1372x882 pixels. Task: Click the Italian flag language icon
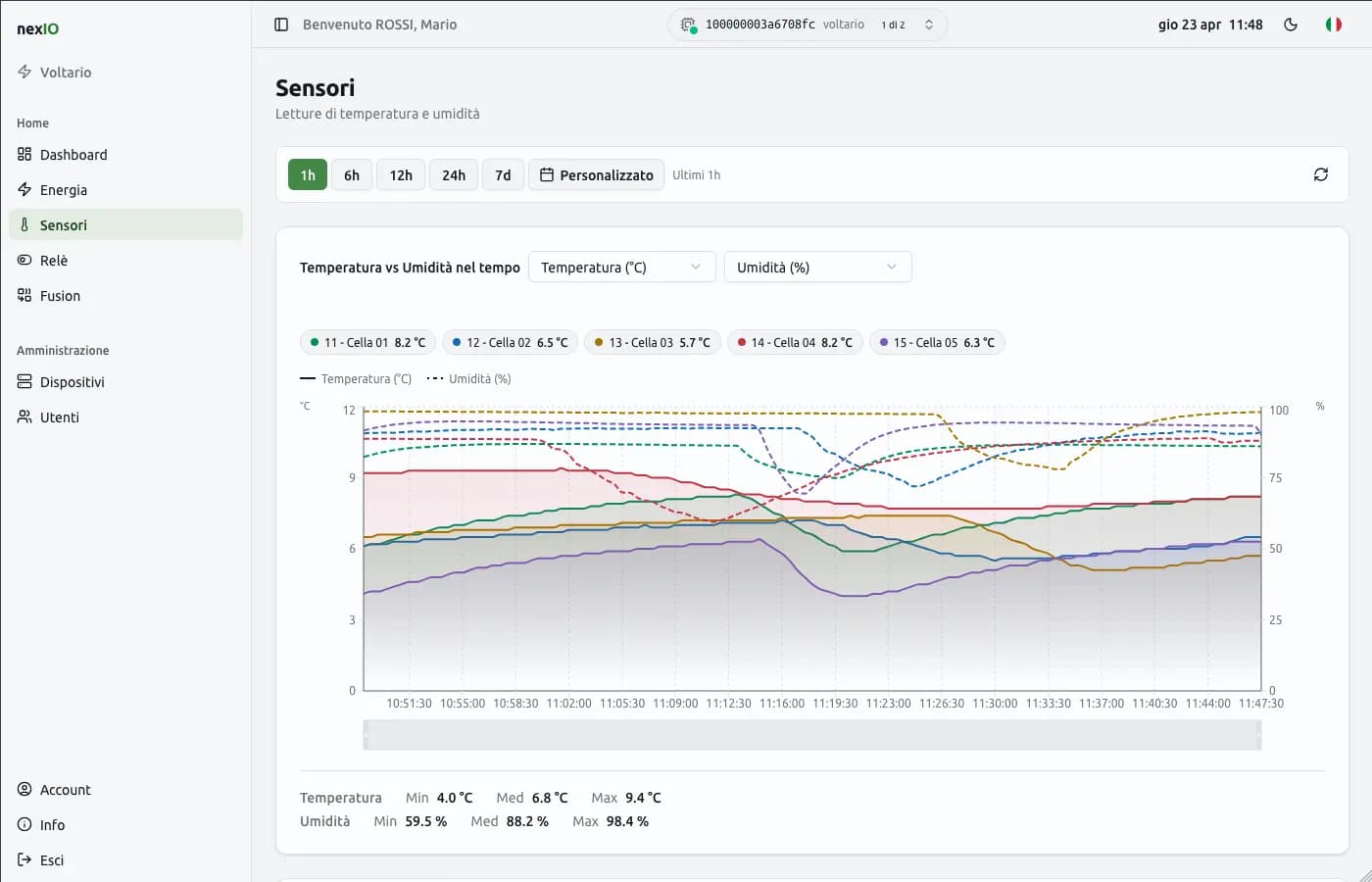1334,24
